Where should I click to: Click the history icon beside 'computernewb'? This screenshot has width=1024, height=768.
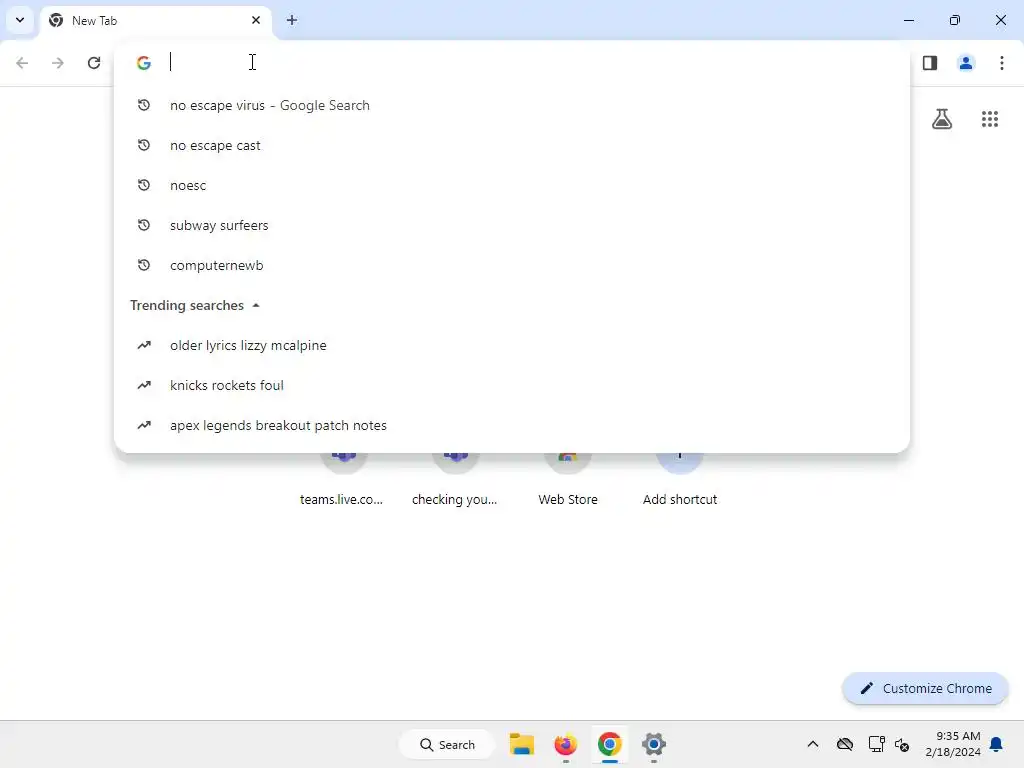point(144,265)
